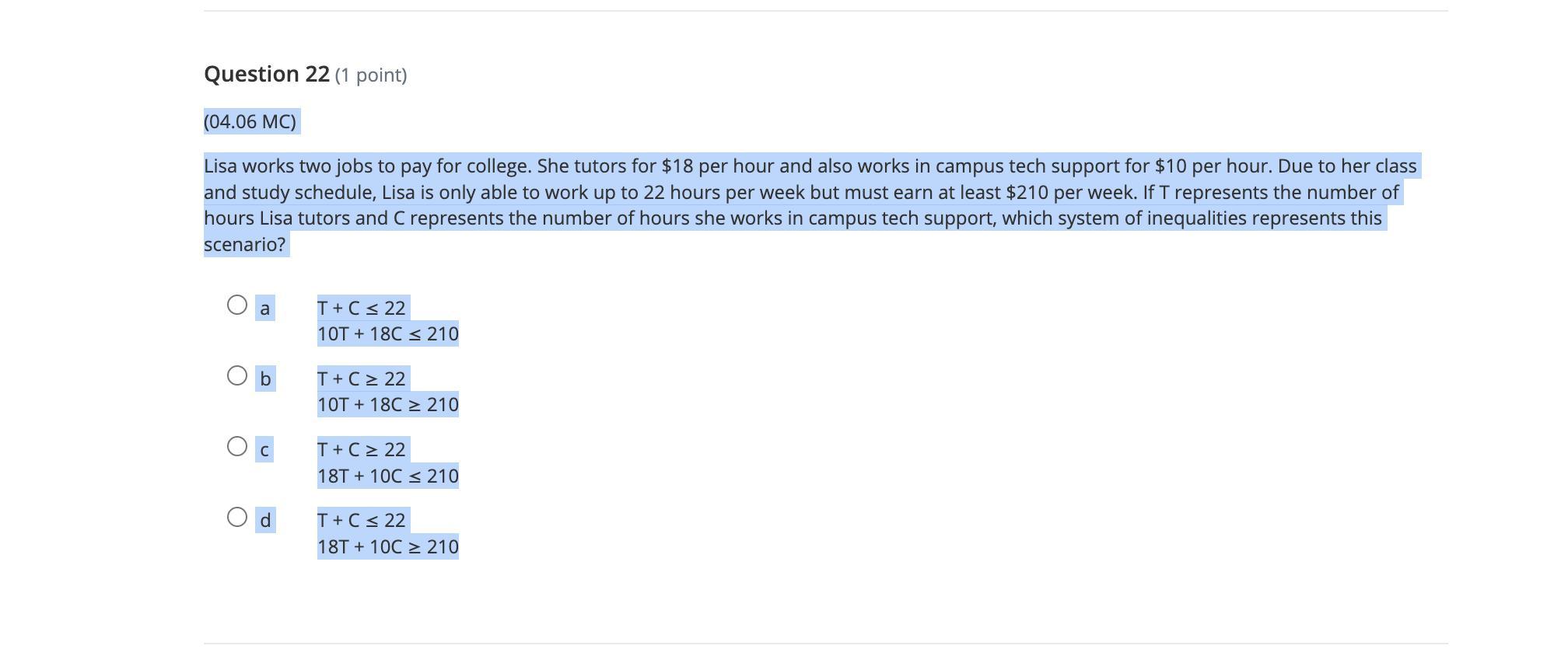Image resolution: width=1568 pixels, height=656 pixels.
Task: Click T + C ≥ 22 in option b
Action: [x=362, y=379]
